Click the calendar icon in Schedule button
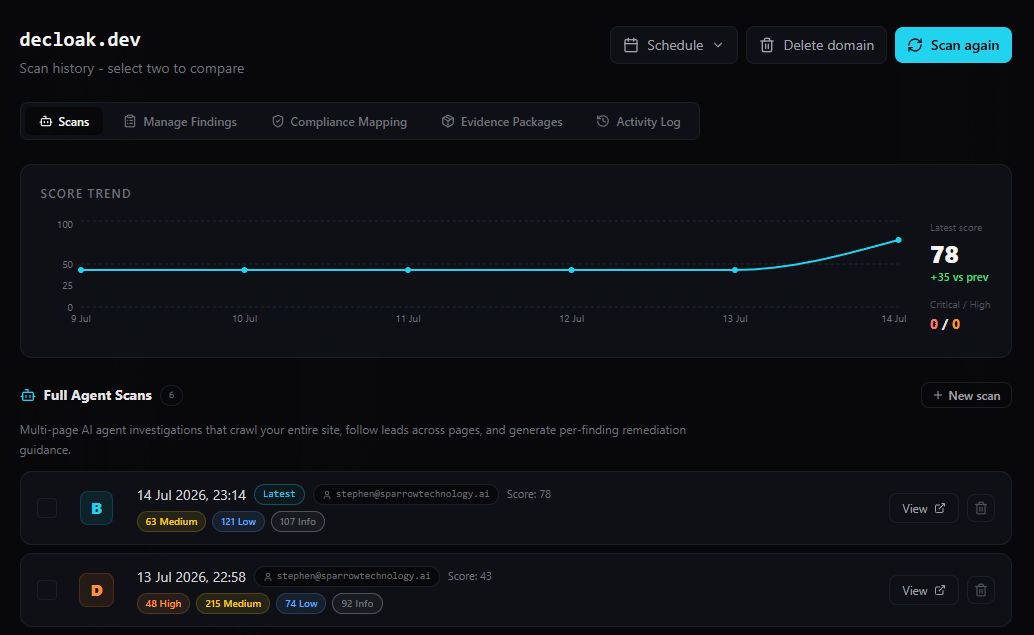This screenshot has width=1034, height=635. point(630,45)
